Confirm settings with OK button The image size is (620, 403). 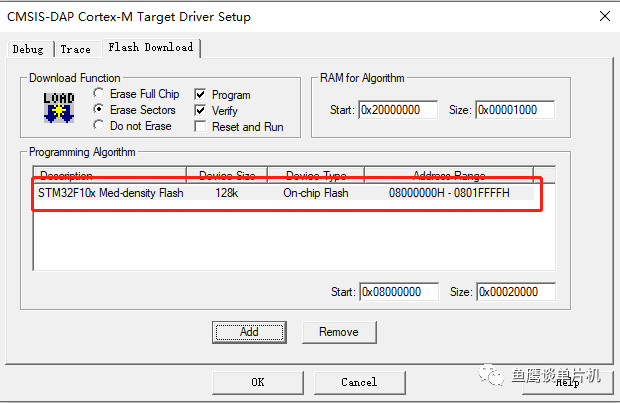pos(258,382)
